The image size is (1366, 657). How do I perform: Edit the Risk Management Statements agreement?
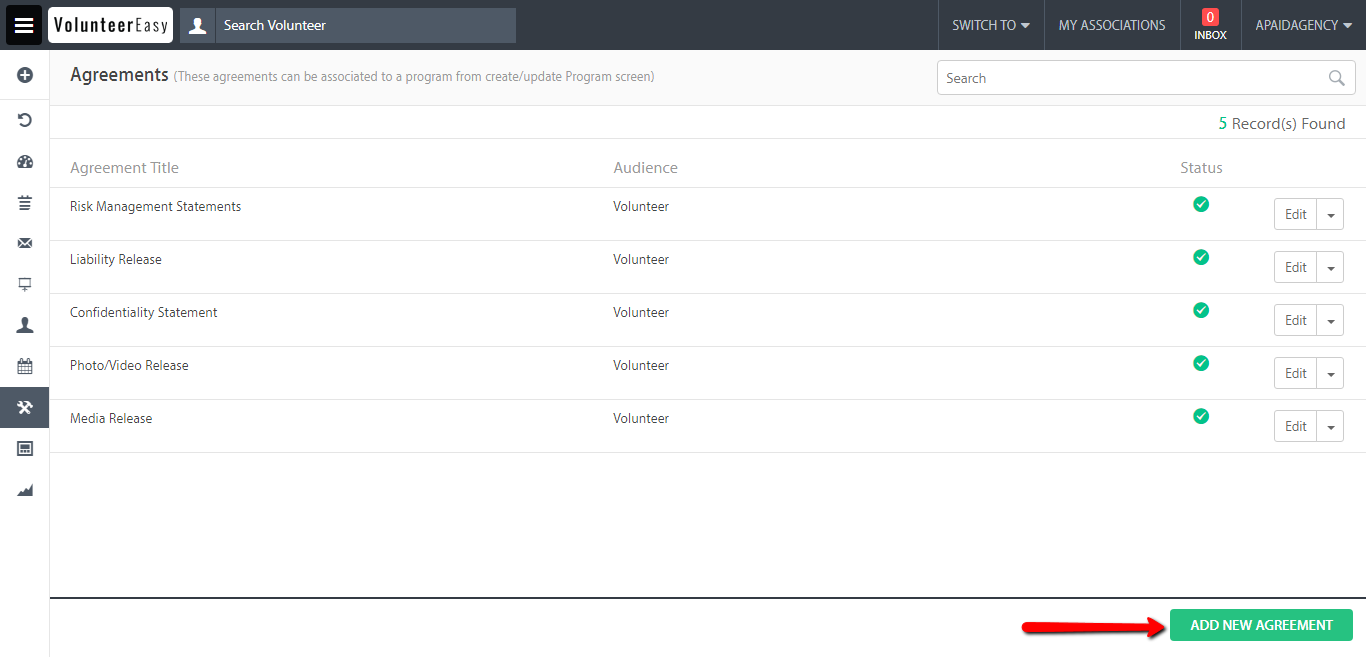[1295, 214]
